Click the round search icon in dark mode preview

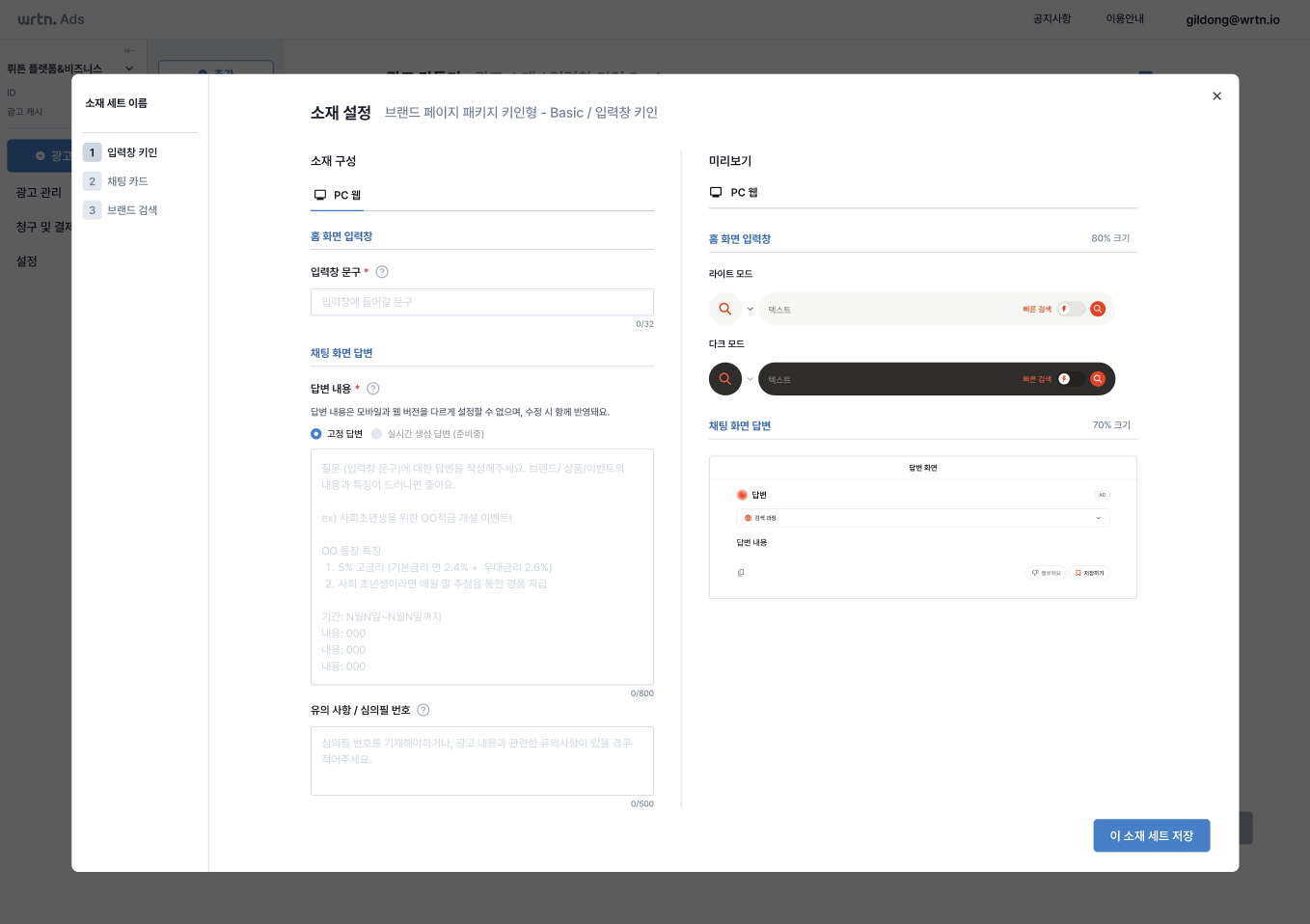pos(725,379)
